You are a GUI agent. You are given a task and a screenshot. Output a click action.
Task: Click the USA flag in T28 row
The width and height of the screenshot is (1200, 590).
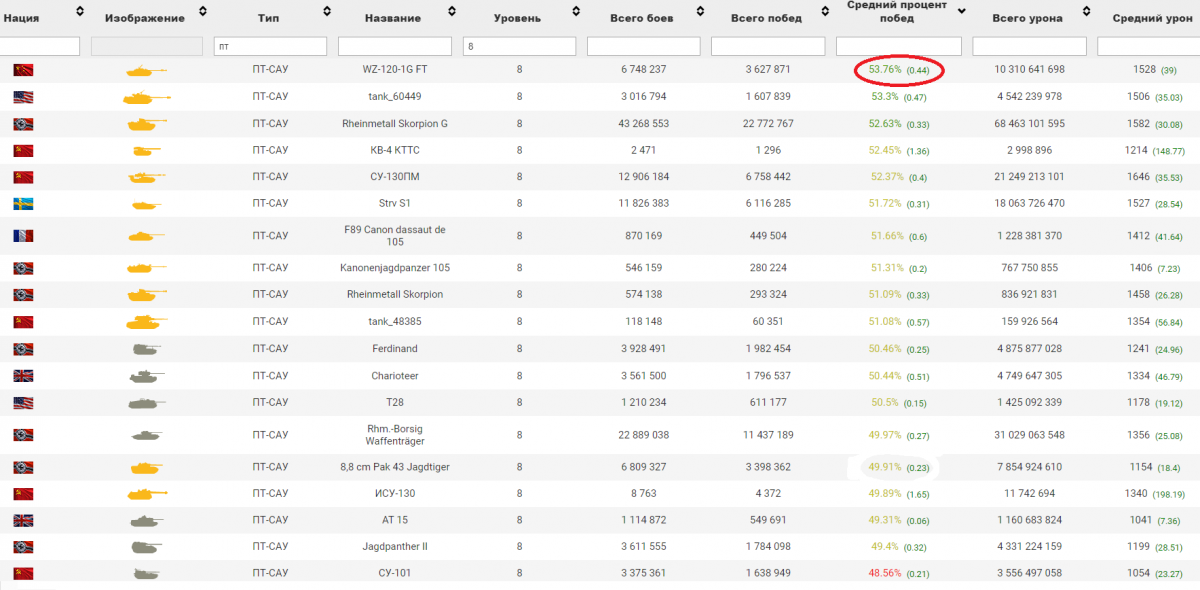pos(23,403)
